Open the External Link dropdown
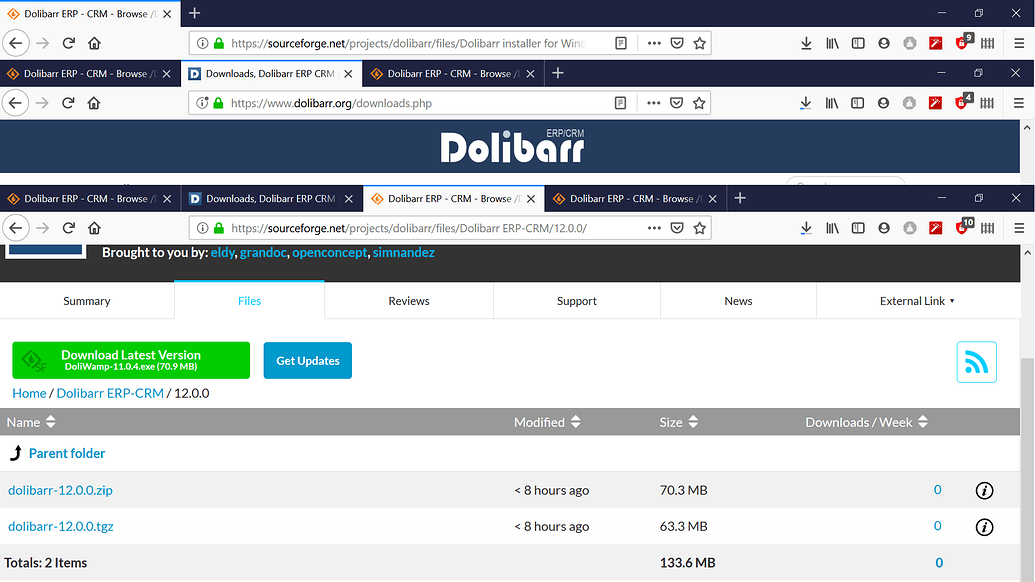The width and height of the screenshot is (1035, 582). [x=918, y=300]
